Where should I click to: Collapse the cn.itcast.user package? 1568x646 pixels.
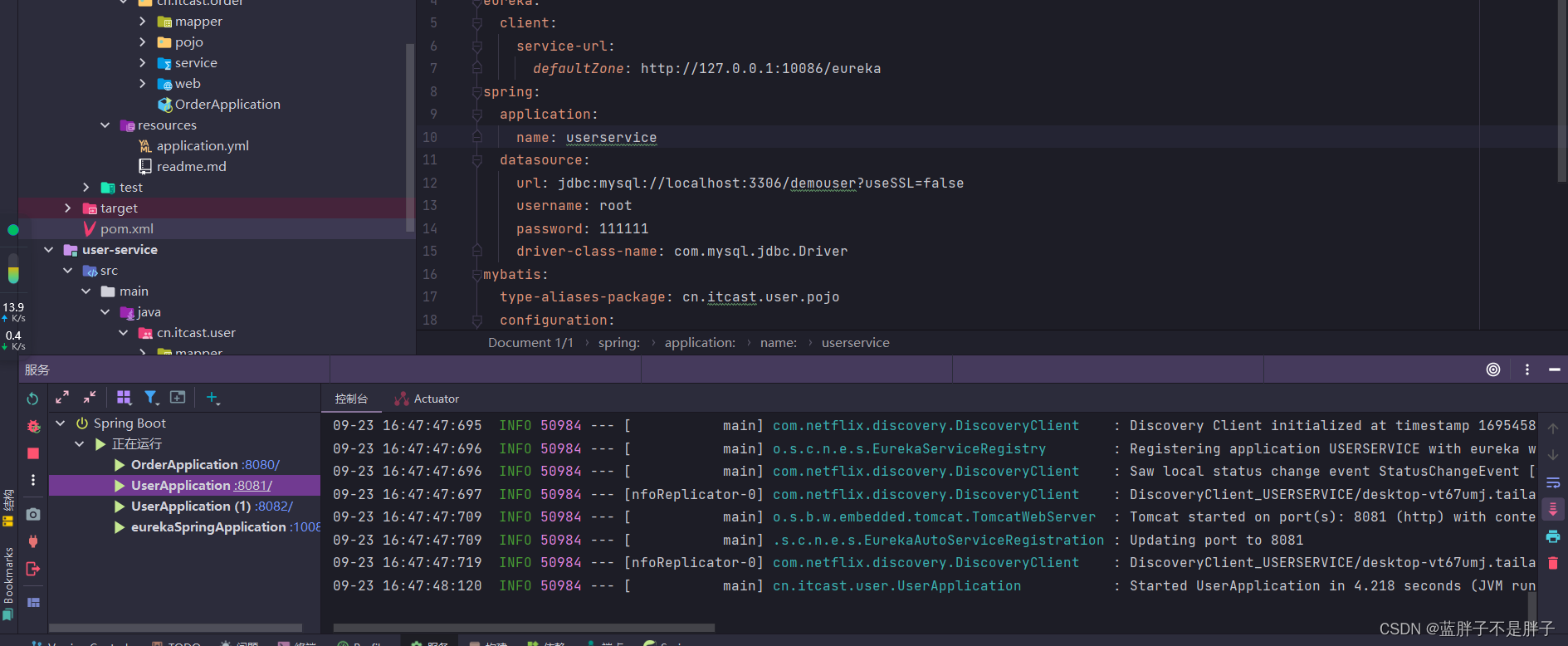point(124,333)
